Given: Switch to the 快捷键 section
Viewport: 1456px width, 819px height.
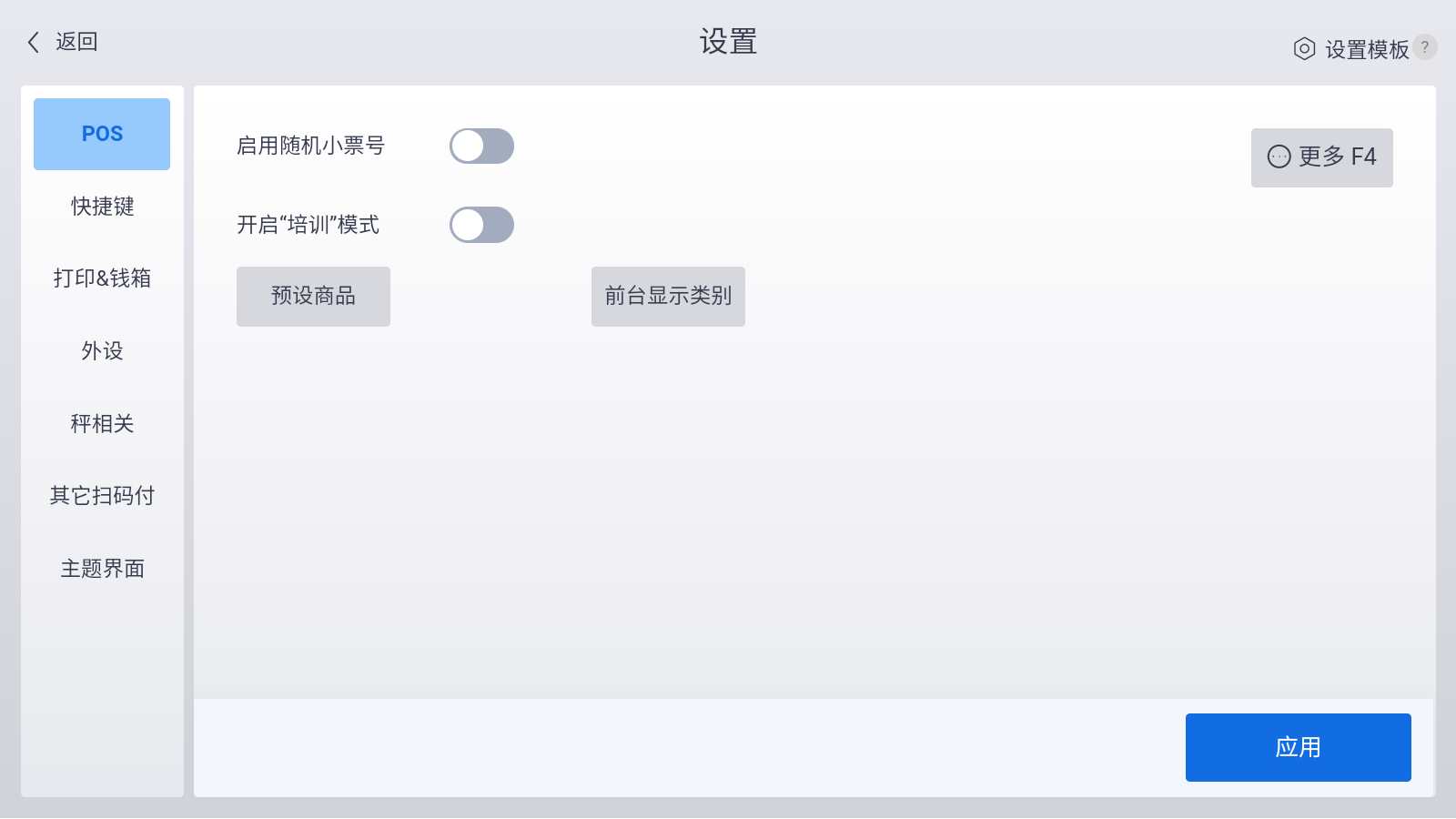Looking at the screenshot, I should point(102,207).
